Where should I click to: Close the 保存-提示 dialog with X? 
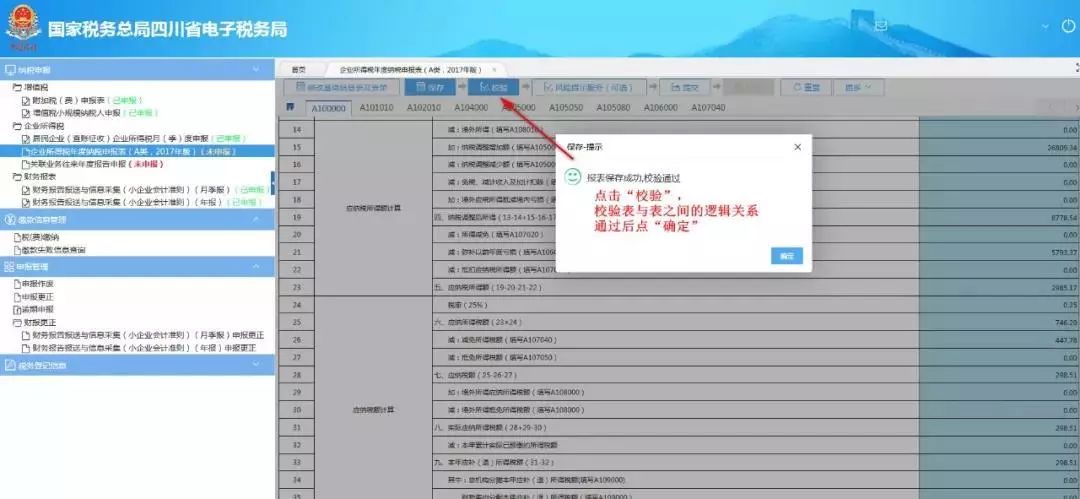coord(797,147)
